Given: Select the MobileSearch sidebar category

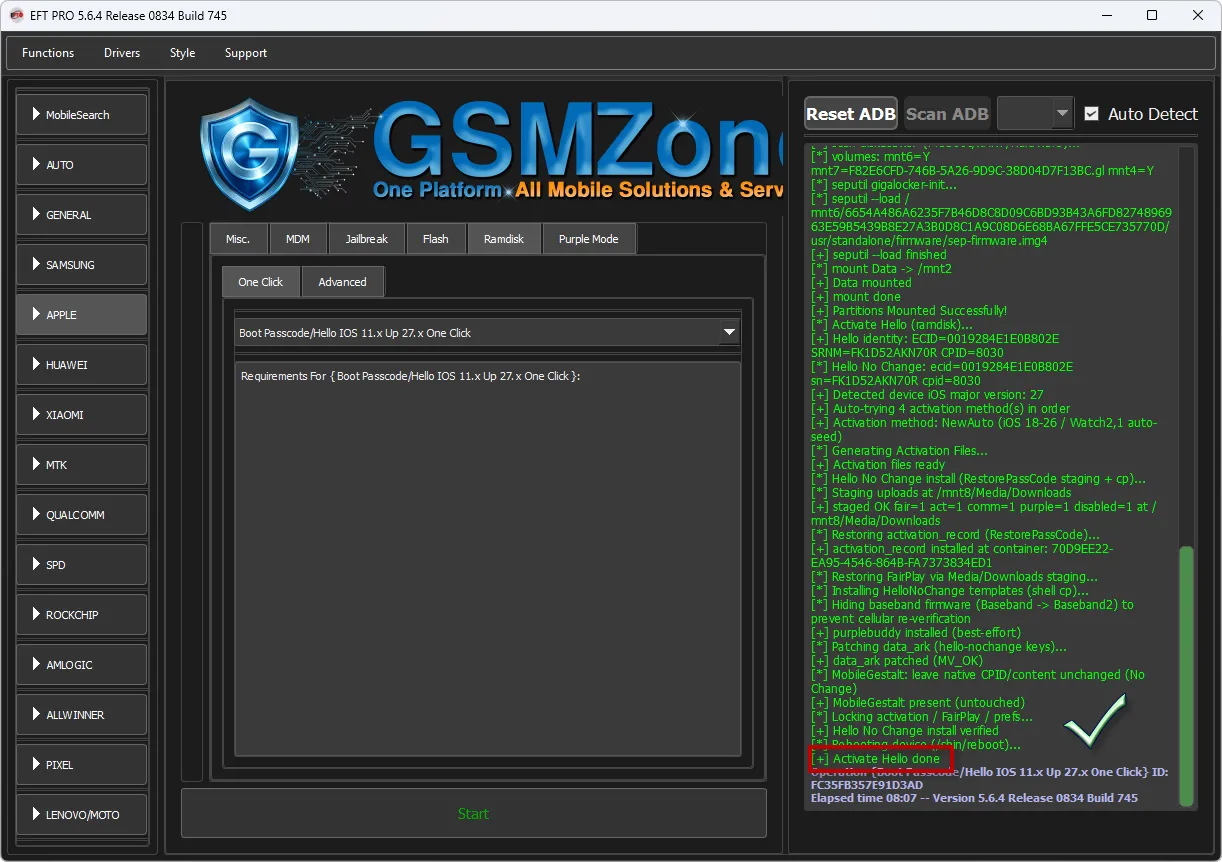Looking at the screenshot, I should [x=82, y=115].
